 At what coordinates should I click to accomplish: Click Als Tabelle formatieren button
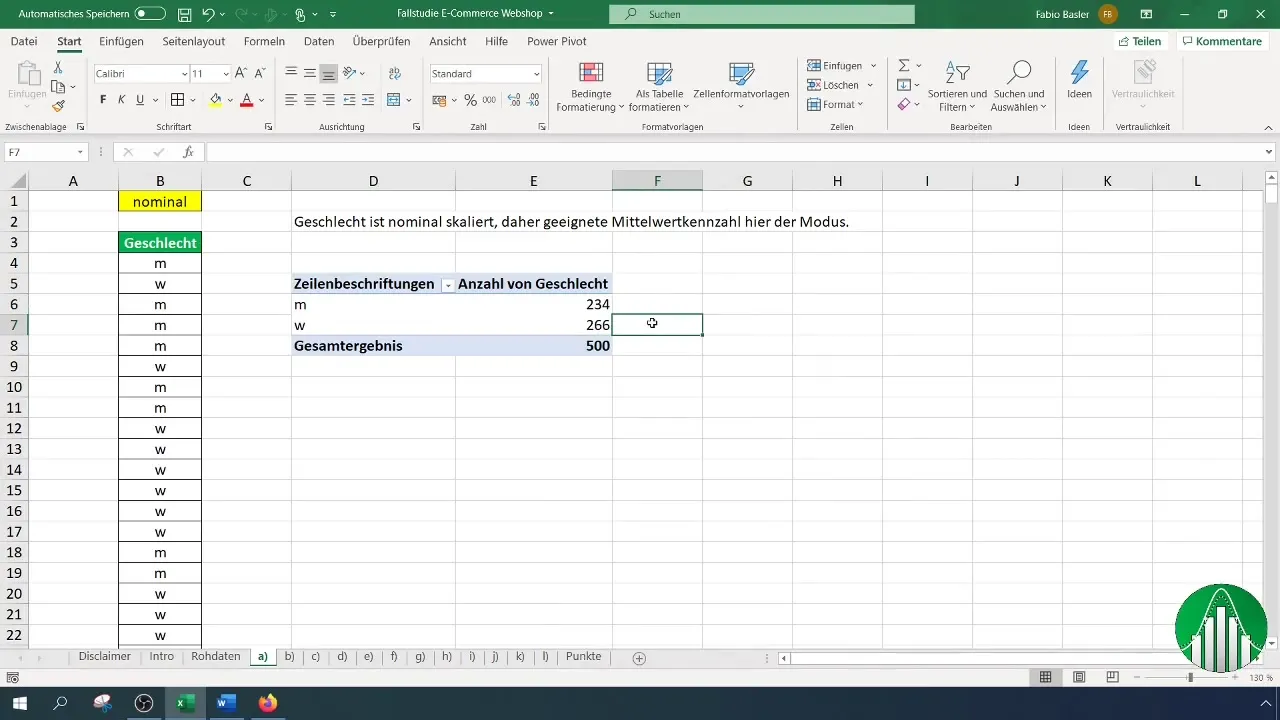(659, 86)
